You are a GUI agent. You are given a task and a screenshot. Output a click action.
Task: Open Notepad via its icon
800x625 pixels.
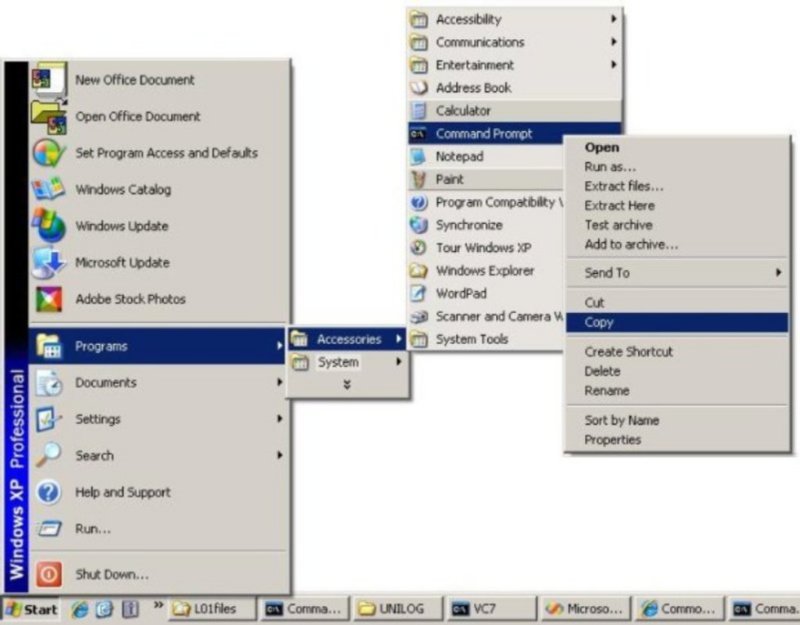418,156
